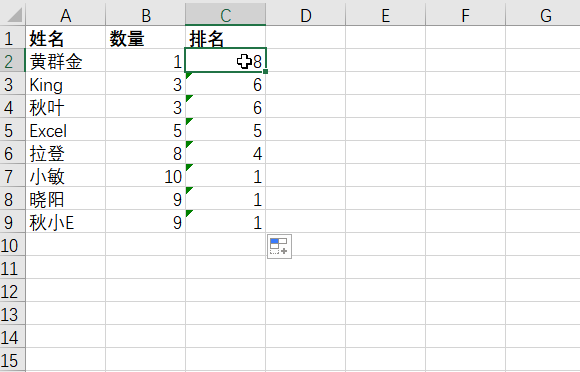Viewport: 580px width, 372px height.
Task: Select empty cell F12
Action: pos(465,291)
